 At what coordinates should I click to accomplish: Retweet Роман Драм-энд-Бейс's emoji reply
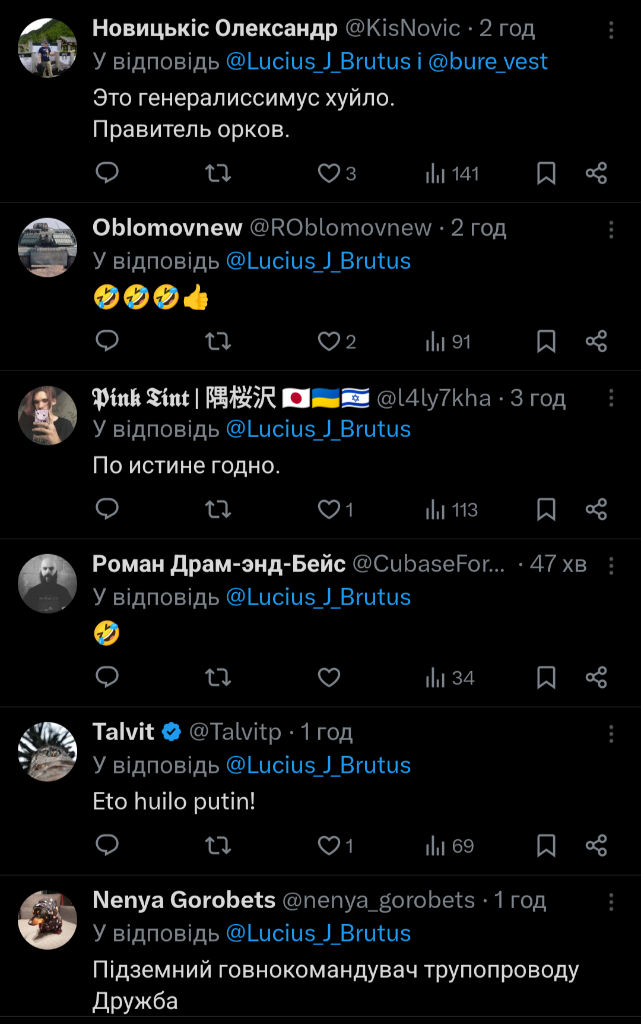point(217,678)
